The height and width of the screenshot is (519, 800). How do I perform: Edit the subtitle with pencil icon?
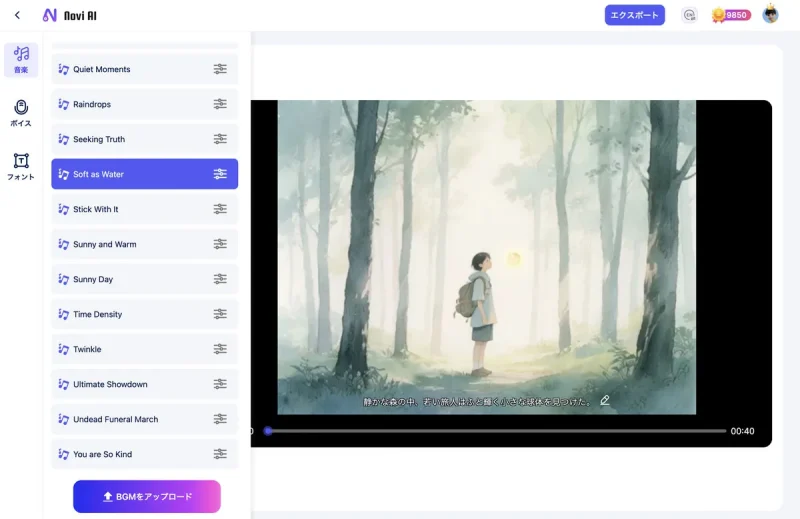[x=604, y=400]
